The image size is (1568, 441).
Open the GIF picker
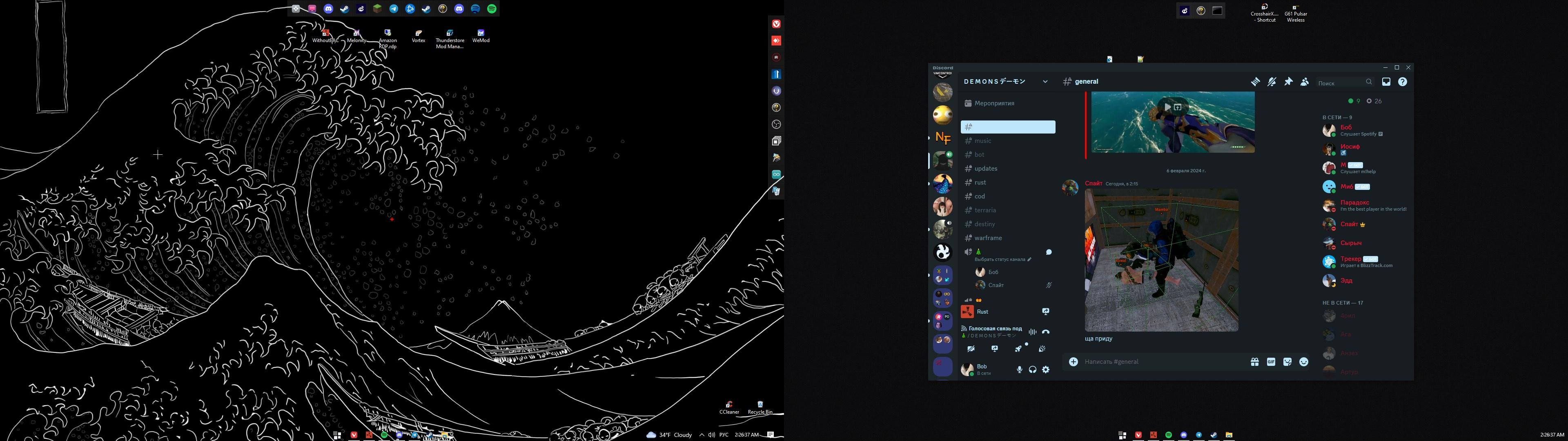(1270, 361)
